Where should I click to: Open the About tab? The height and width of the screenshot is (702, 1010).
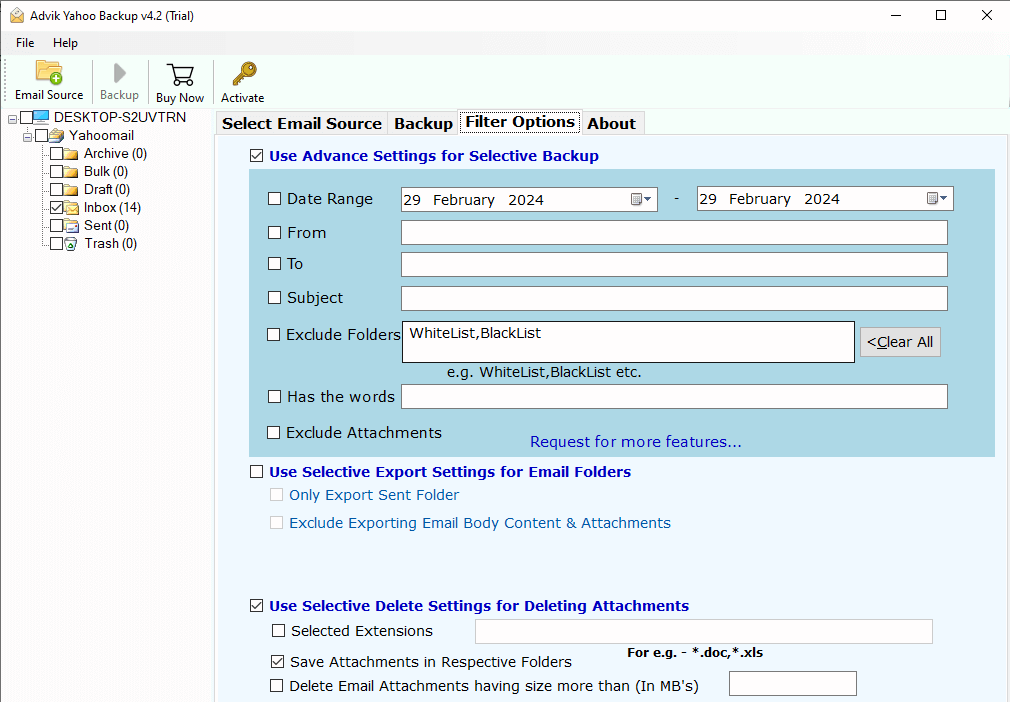coord(611,124)
